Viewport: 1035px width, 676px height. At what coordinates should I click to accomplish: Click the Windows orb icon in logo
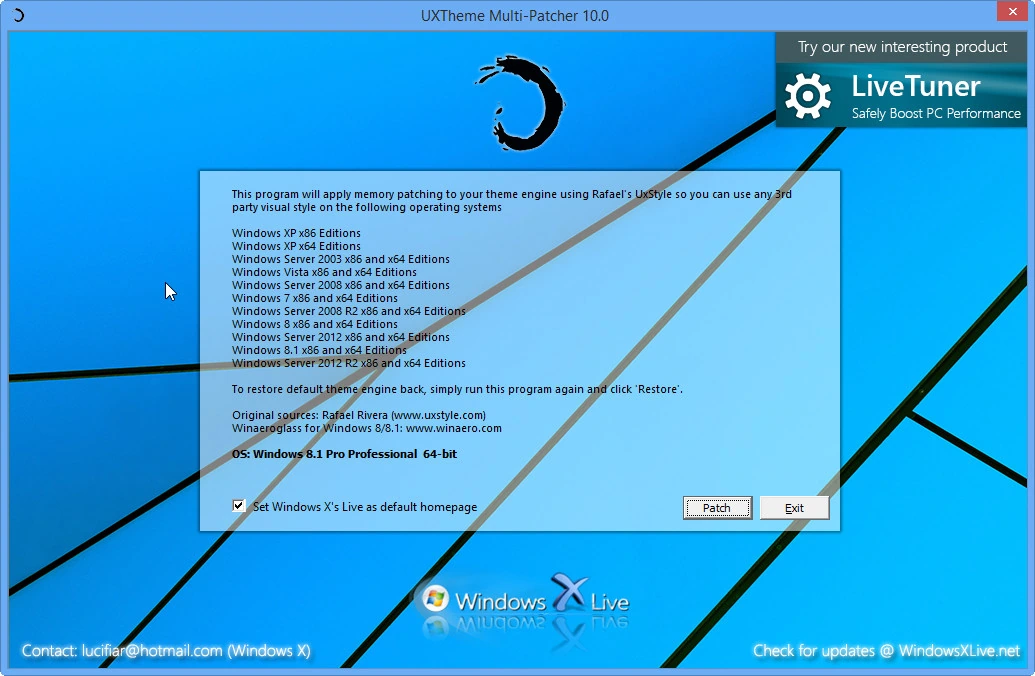(x=435, y=599)
